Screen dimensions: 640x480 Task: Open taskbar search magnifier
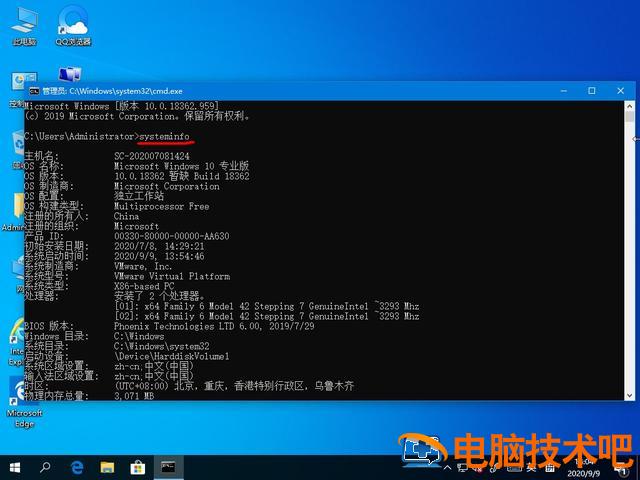(45, 467)
